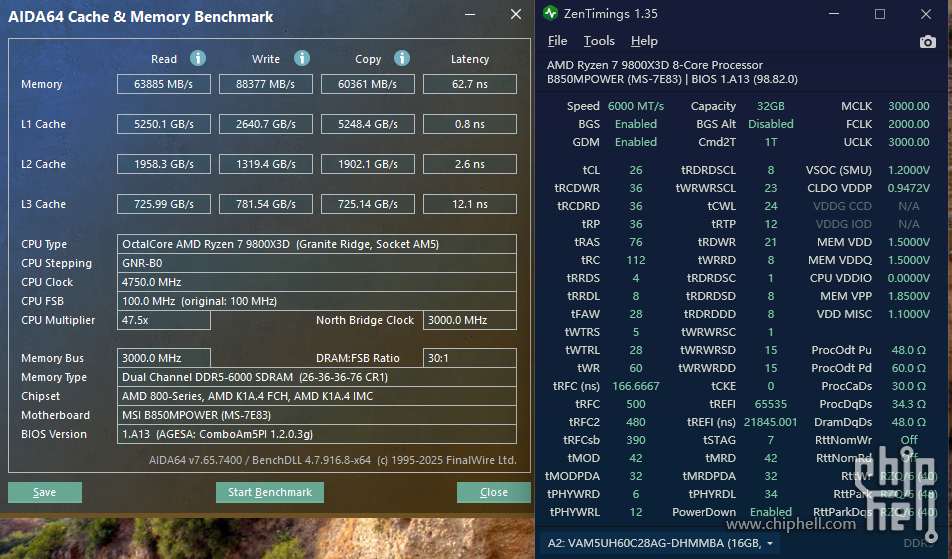
Task: Click the info icon next to Write
Action: pyautogui.click(x=302, y=59)
